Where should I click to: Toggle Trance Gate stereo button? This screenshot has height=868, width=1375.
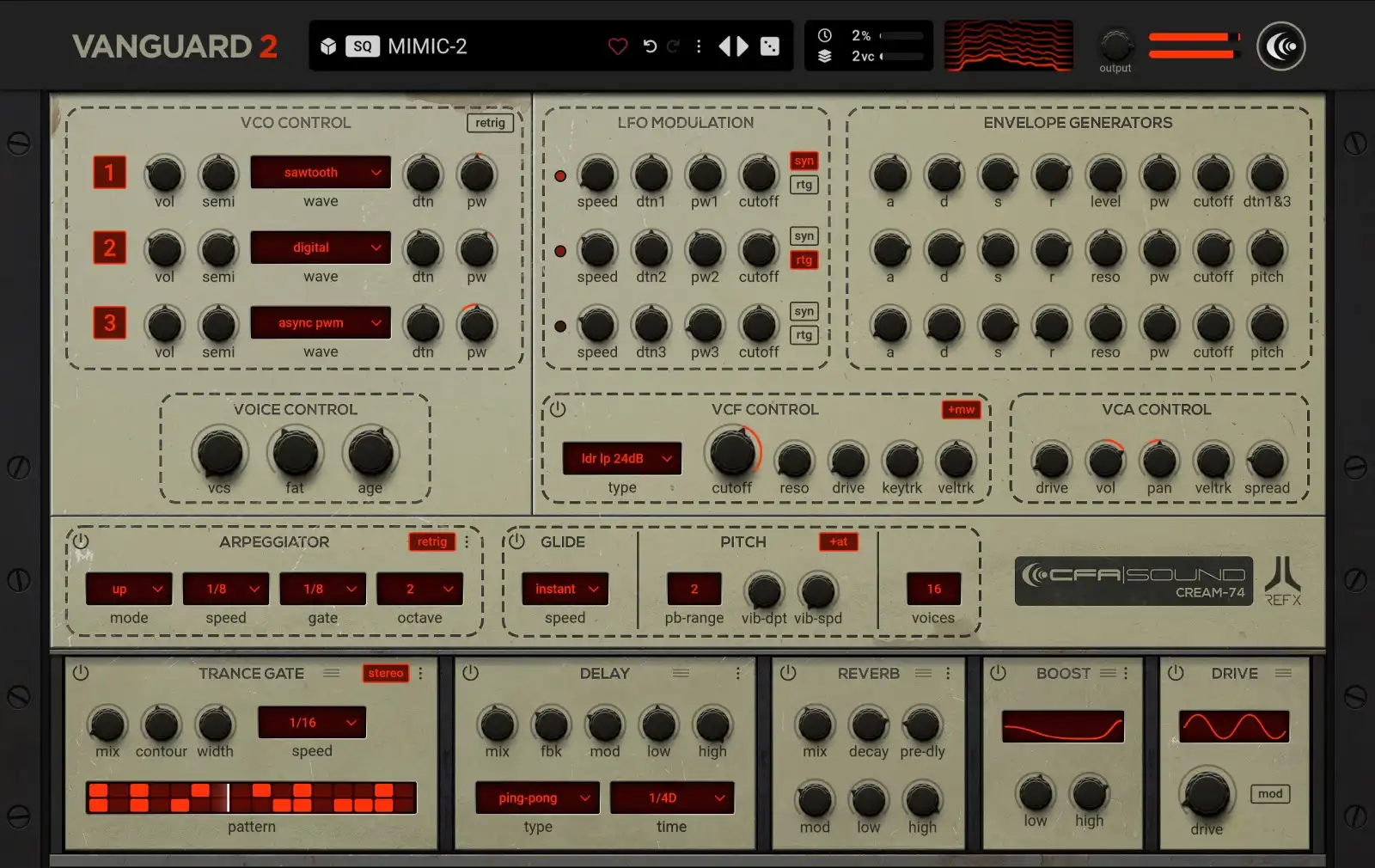coord(386,673)
